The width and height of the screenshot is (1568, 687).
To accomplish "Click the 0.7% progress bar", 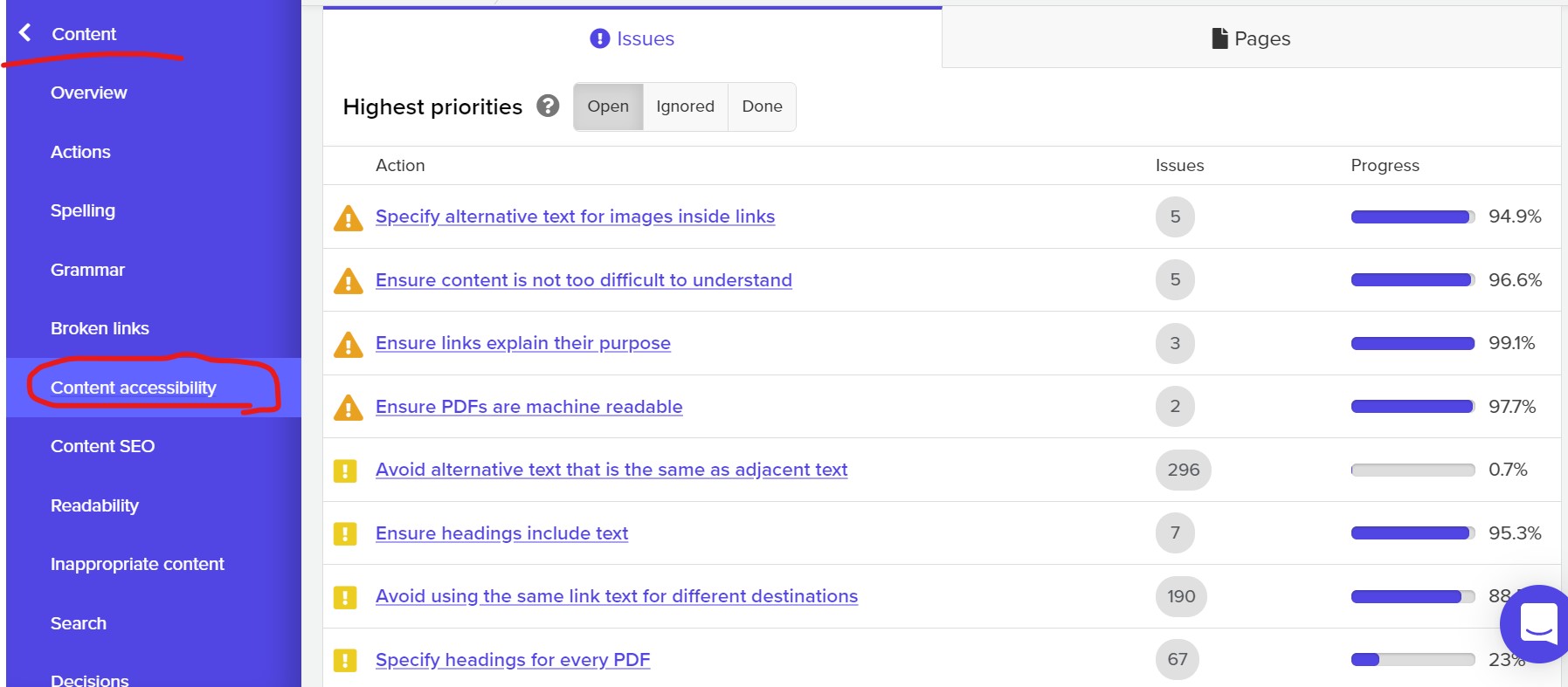I will point(1413,470).
